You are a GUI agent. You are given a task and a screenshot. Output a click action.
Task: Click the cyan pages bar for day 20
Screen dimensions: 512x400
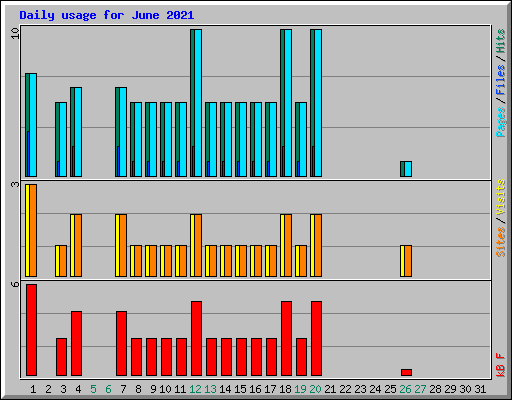click(x=318, y=103)
